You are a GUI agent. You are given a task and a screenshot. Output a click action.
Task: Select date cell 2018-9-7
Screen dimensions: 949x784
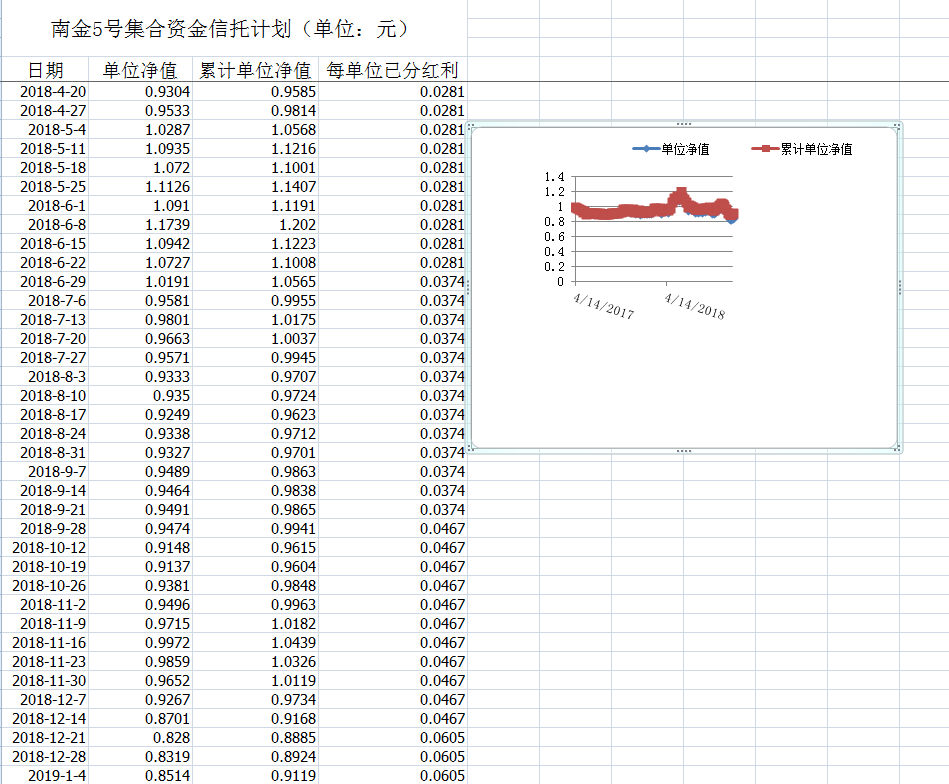coord(45,472)
